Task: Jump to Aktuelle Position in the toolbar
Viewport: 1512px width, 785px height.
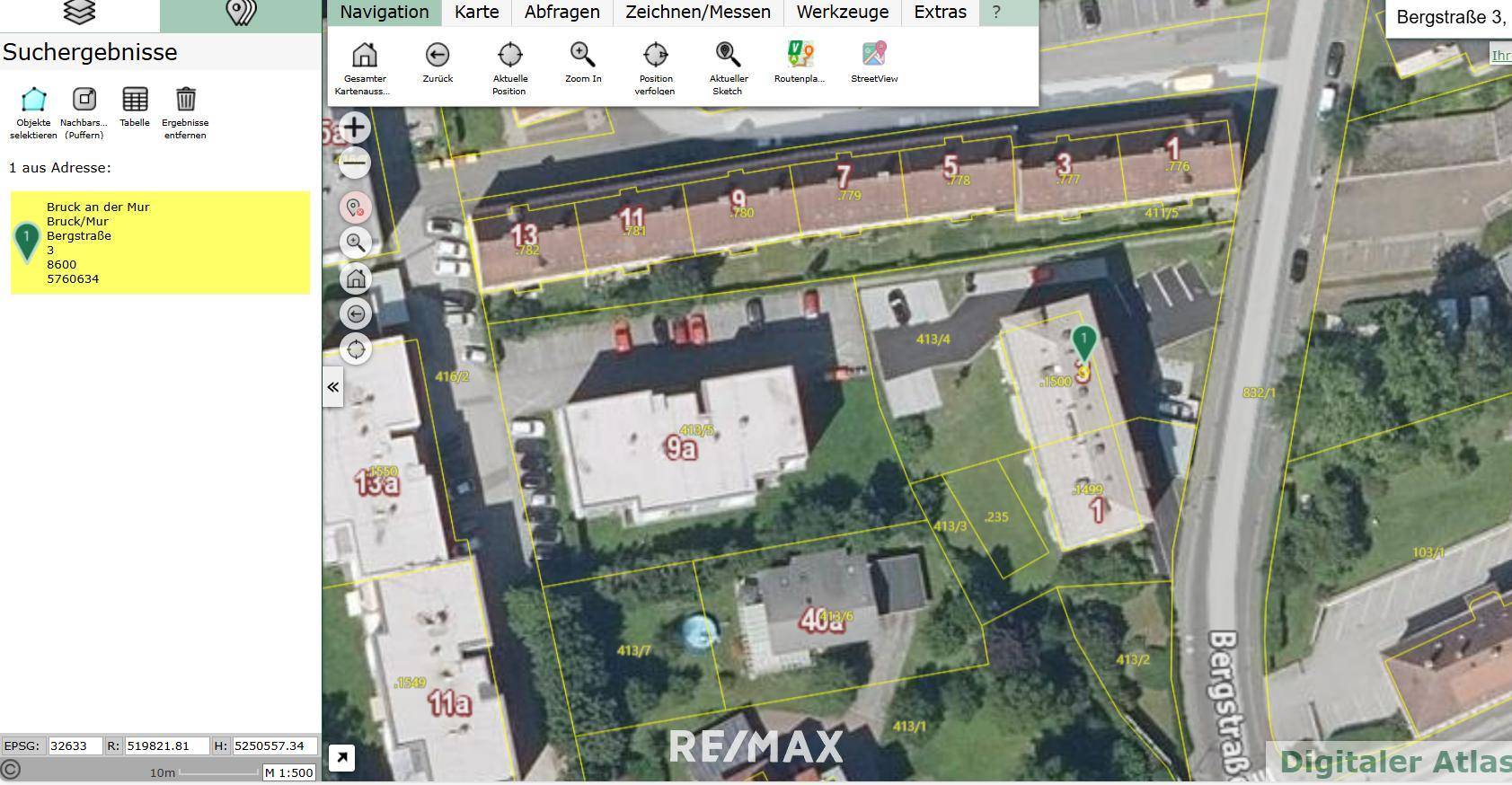Action: 509,67
